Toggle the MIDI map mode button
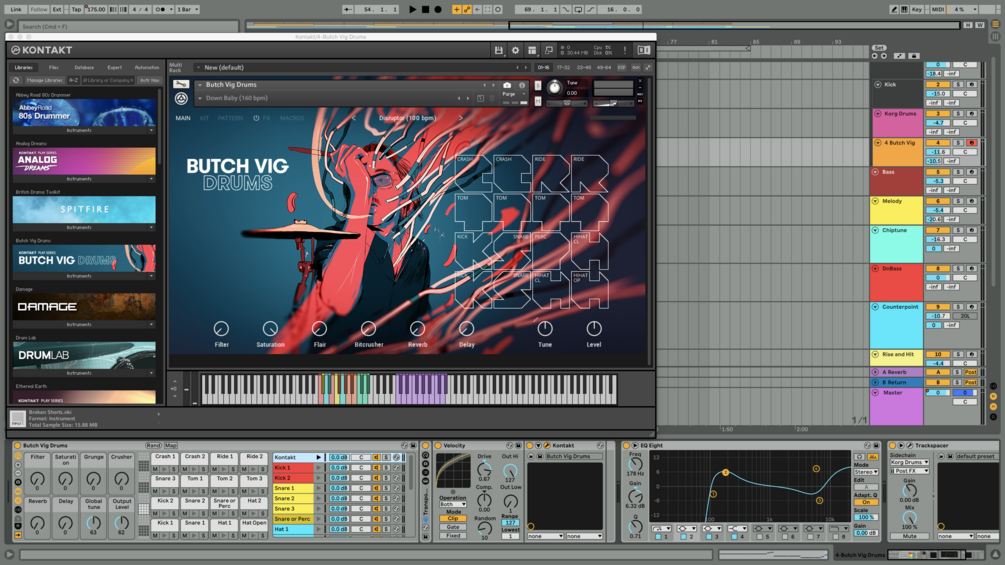 click(938, 10)
